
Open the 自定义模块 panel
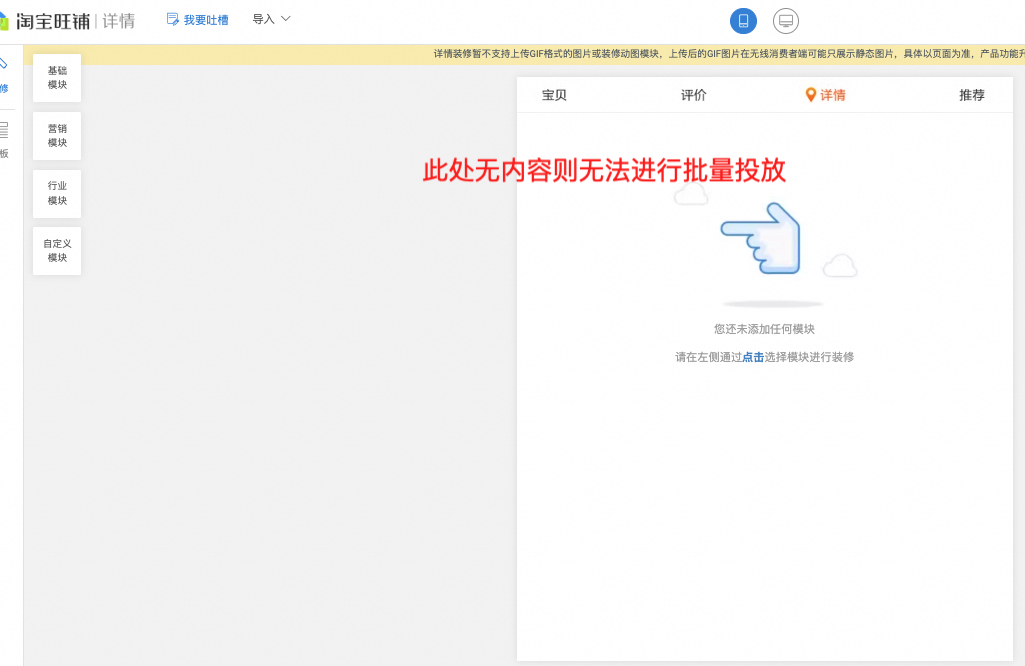point(57,251)
